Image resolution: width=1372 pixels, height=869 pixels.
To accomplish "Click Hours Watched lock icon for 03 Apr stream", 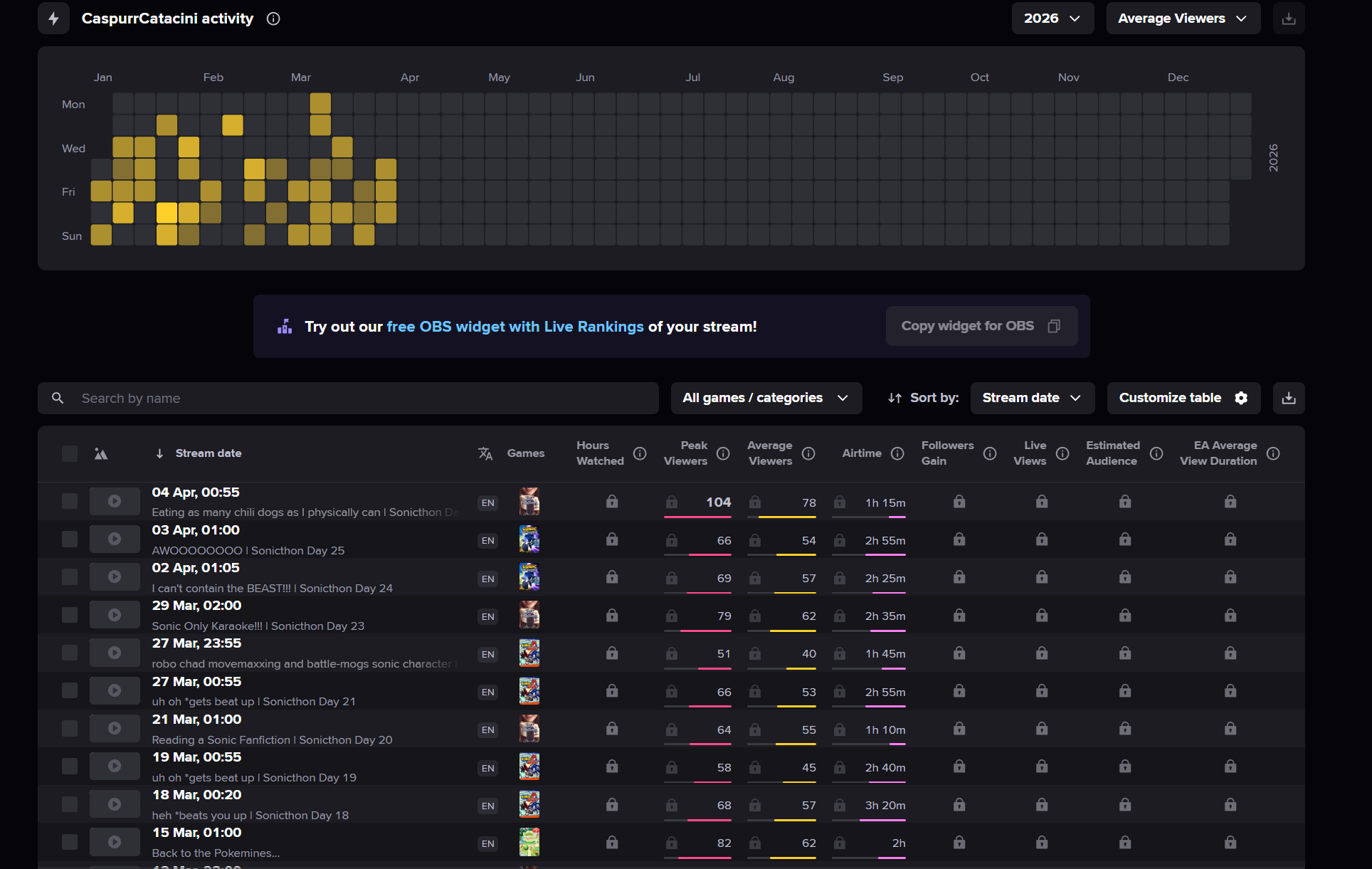I will [612, 539].
